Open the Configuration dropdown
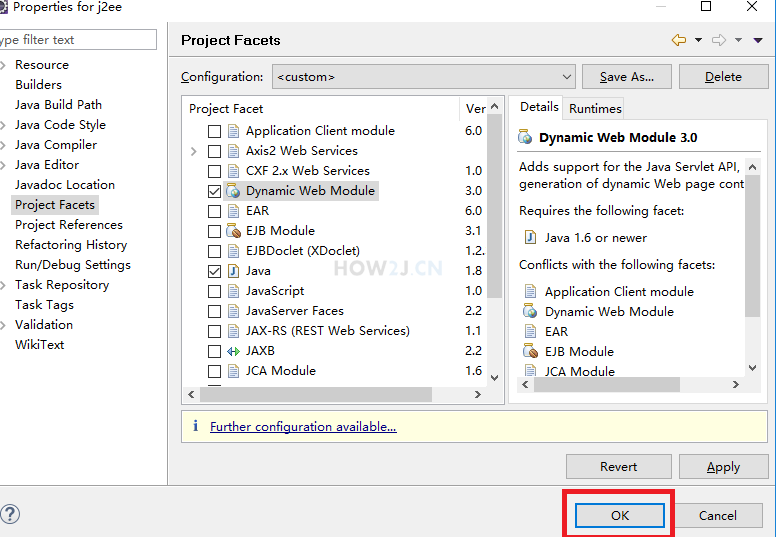The image size is (776, 537). coord(424,77)
